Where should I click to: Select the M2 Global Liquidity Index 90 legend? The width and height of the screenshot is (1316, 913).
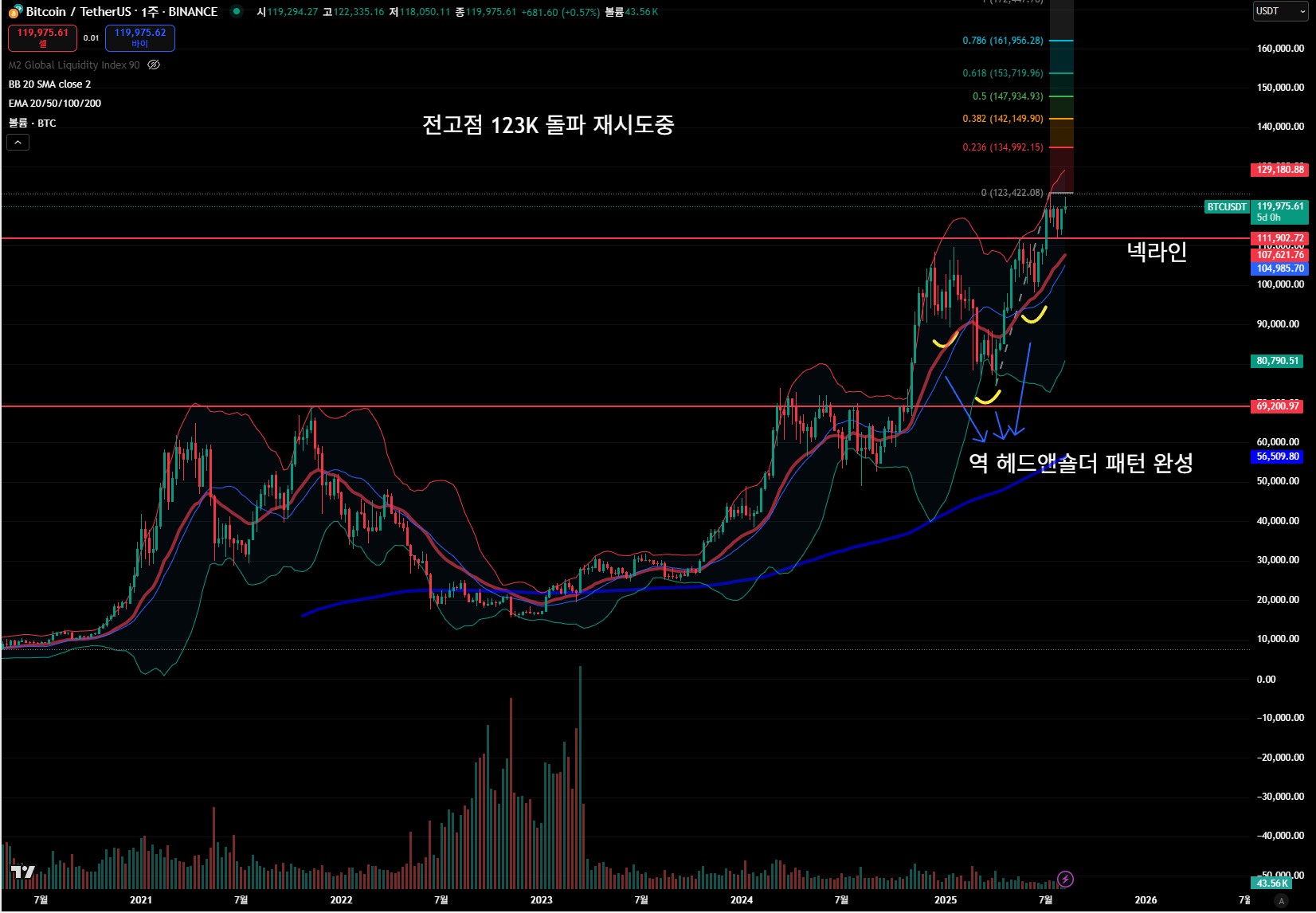(x=74, y=65)
